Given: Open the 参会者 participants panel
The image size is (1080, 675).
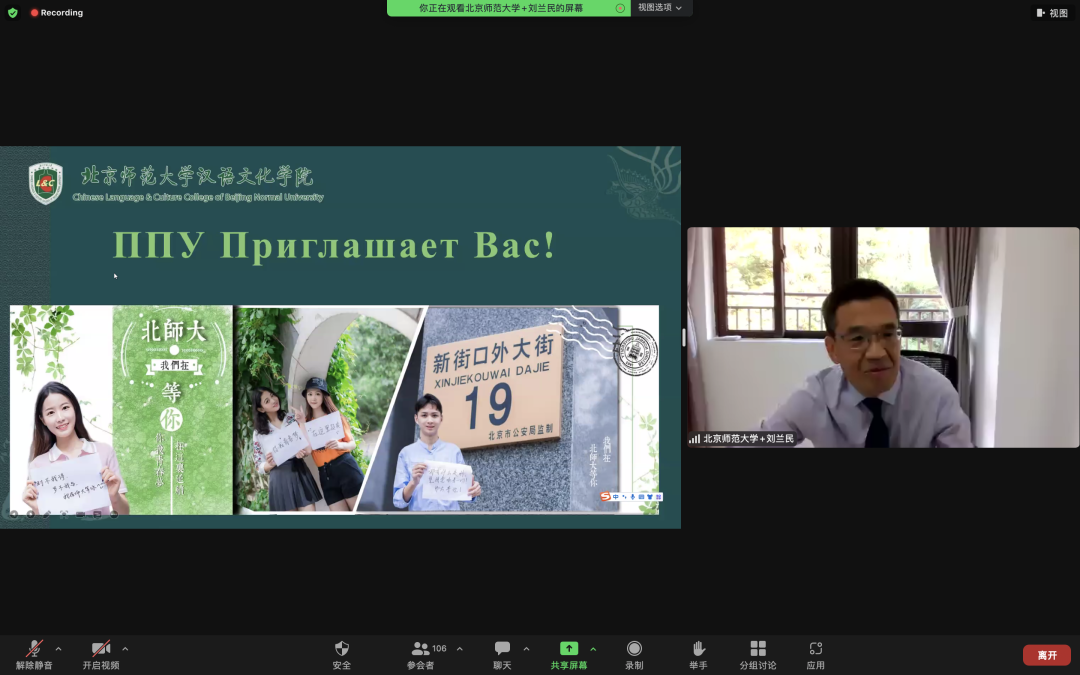Looking at the screenshot, I should [x=419, y=655].
